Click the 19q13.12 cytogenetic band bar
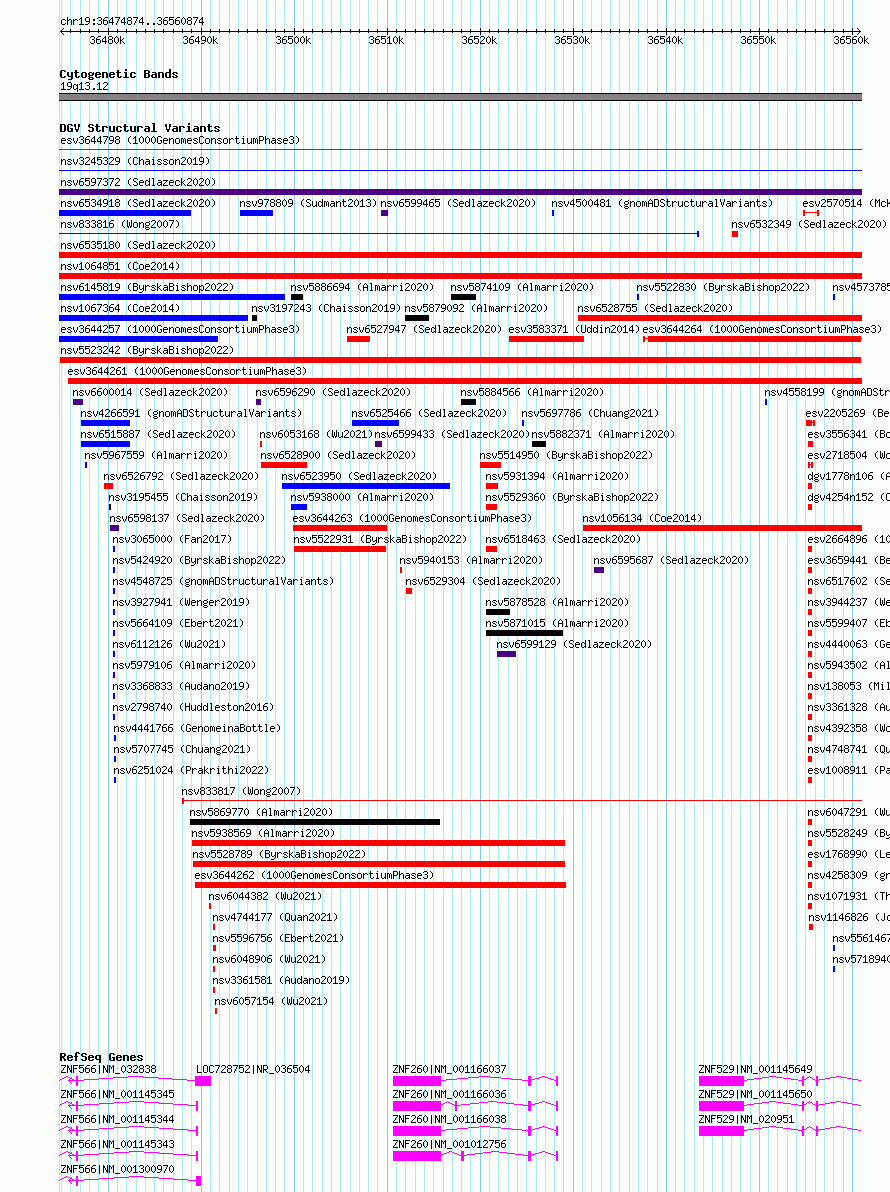This screenshot has height=1192, width=890. (461, 97)
